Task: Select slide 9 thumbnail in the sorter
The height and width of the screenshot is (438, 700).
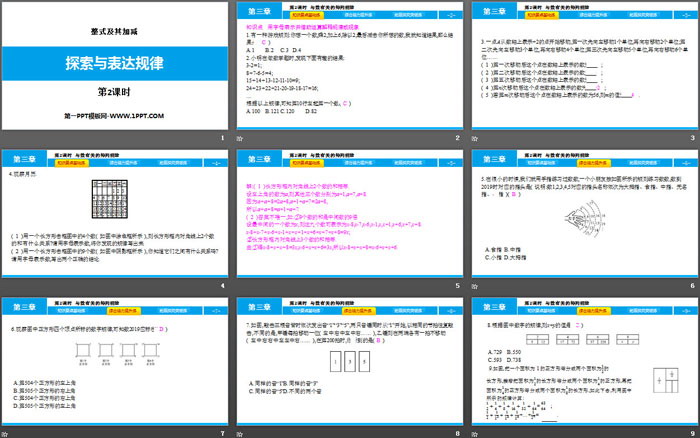Action: click(585, 361)
